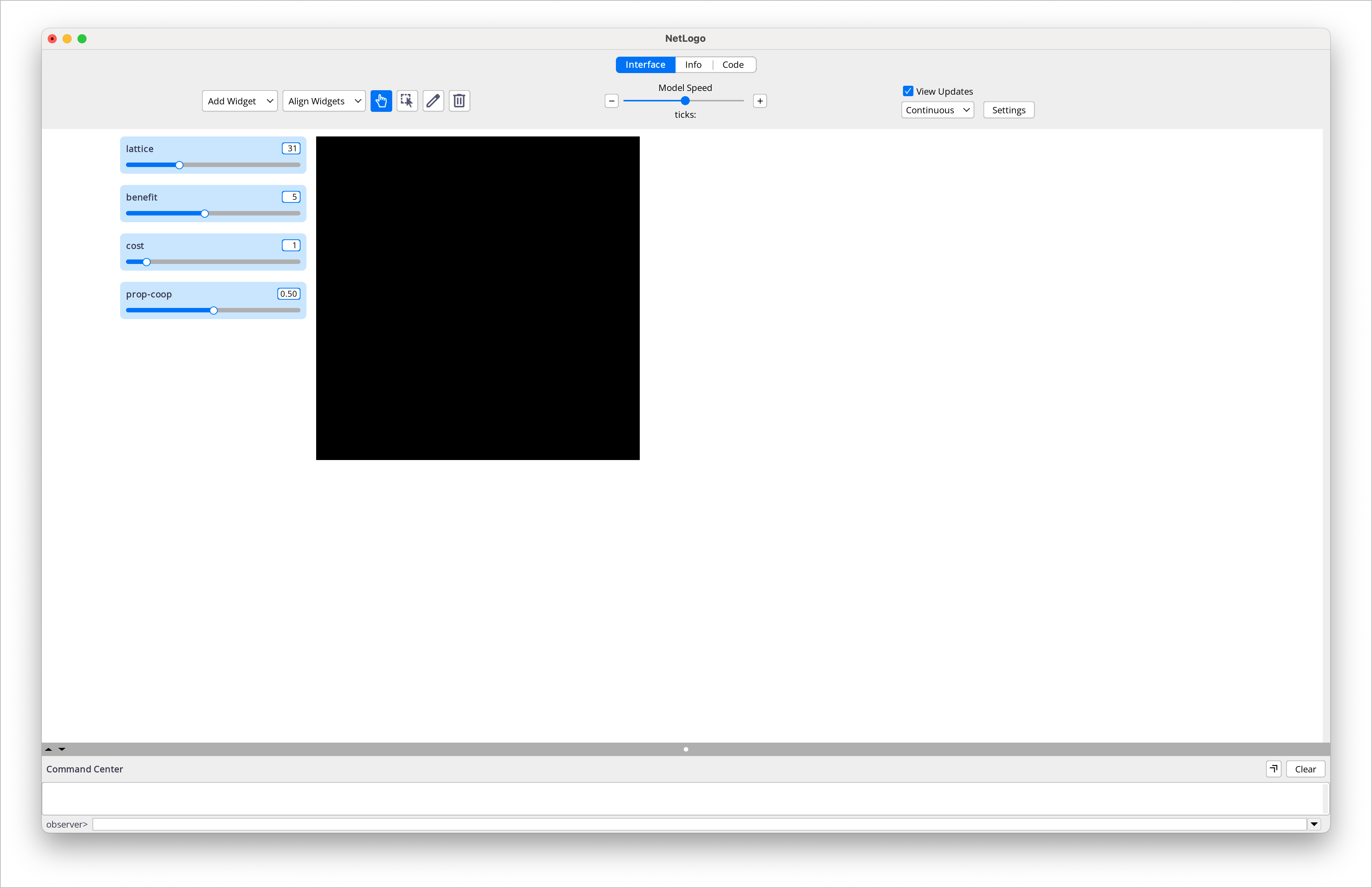Open the Continuous update mode dropdown
This screenshot has width=1372, height=888.
click(x=937, y=110)
